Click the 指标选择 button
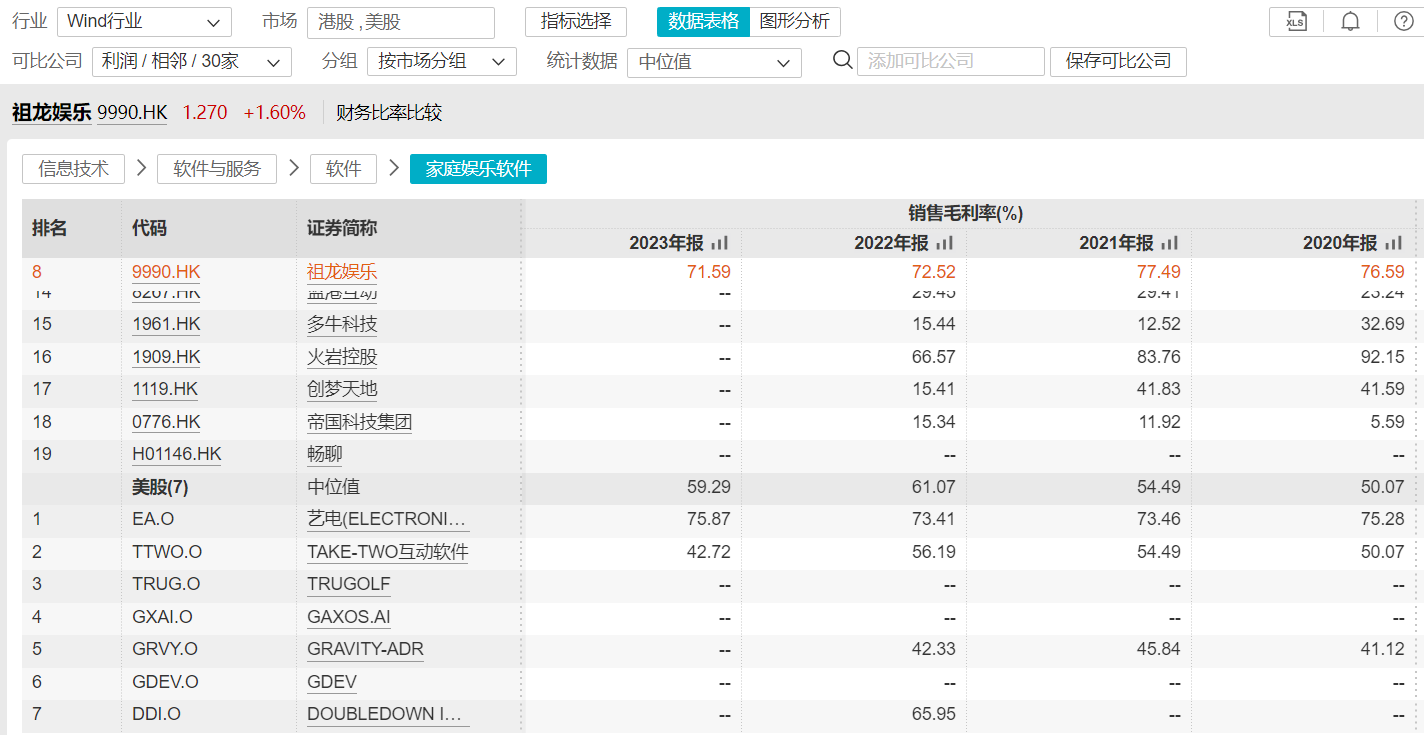The image size is (1424, 735). click(576, 22)
